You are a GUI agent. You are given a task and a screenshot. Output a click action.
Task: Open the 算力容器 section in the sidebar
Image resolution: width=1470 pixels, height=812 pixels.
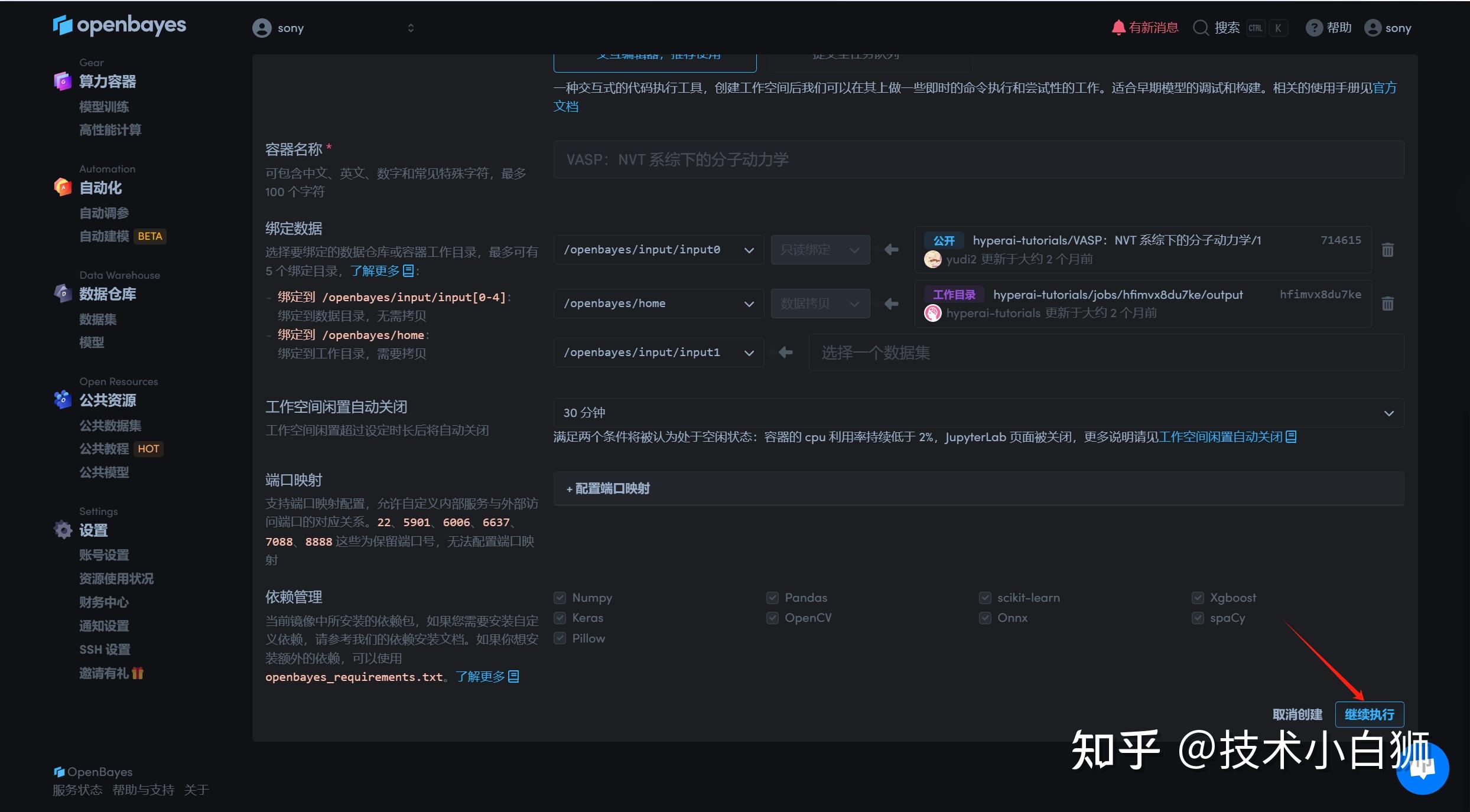[108, 82]
